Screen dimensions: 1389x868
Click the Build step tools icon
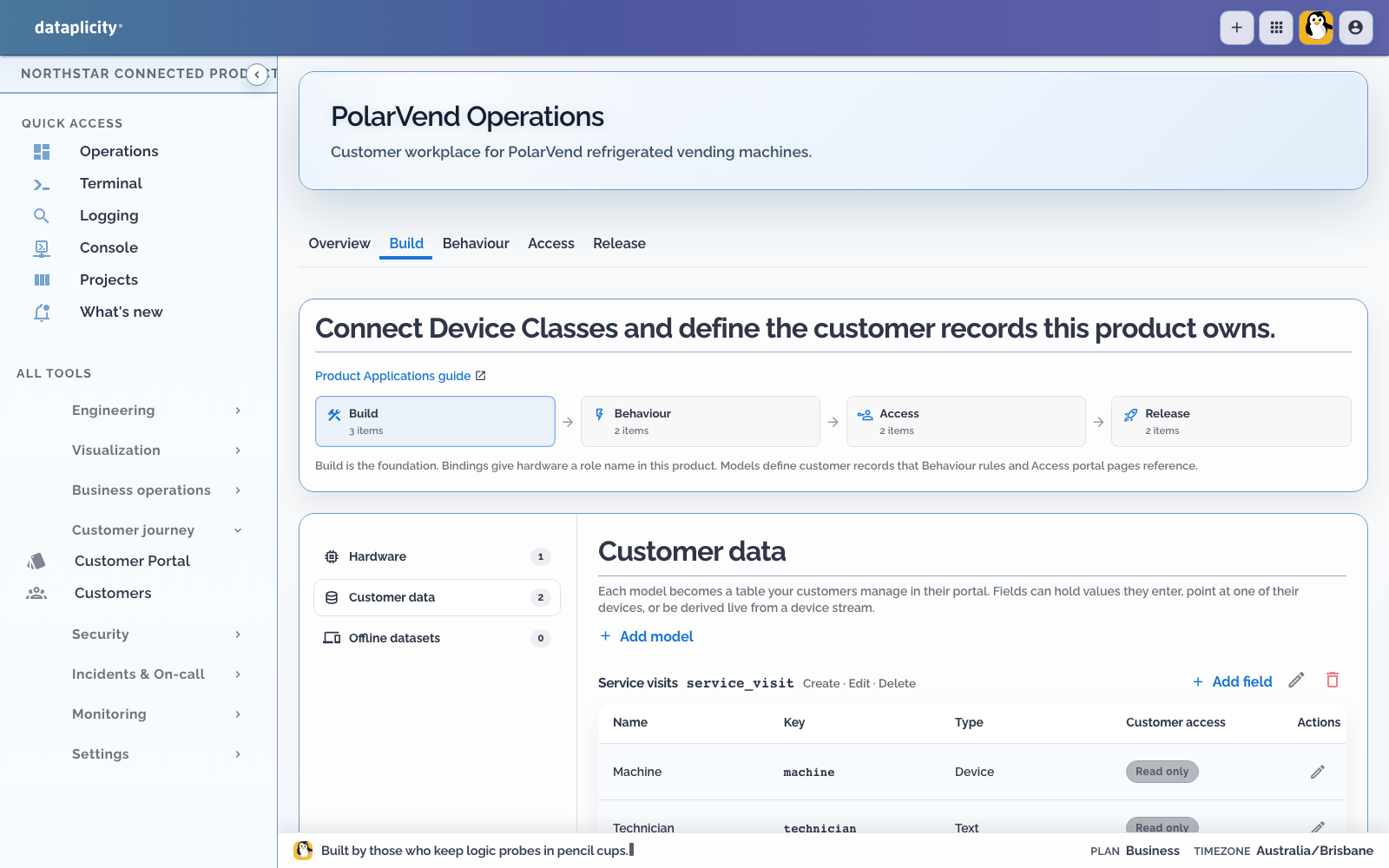(x=334, y=415)
